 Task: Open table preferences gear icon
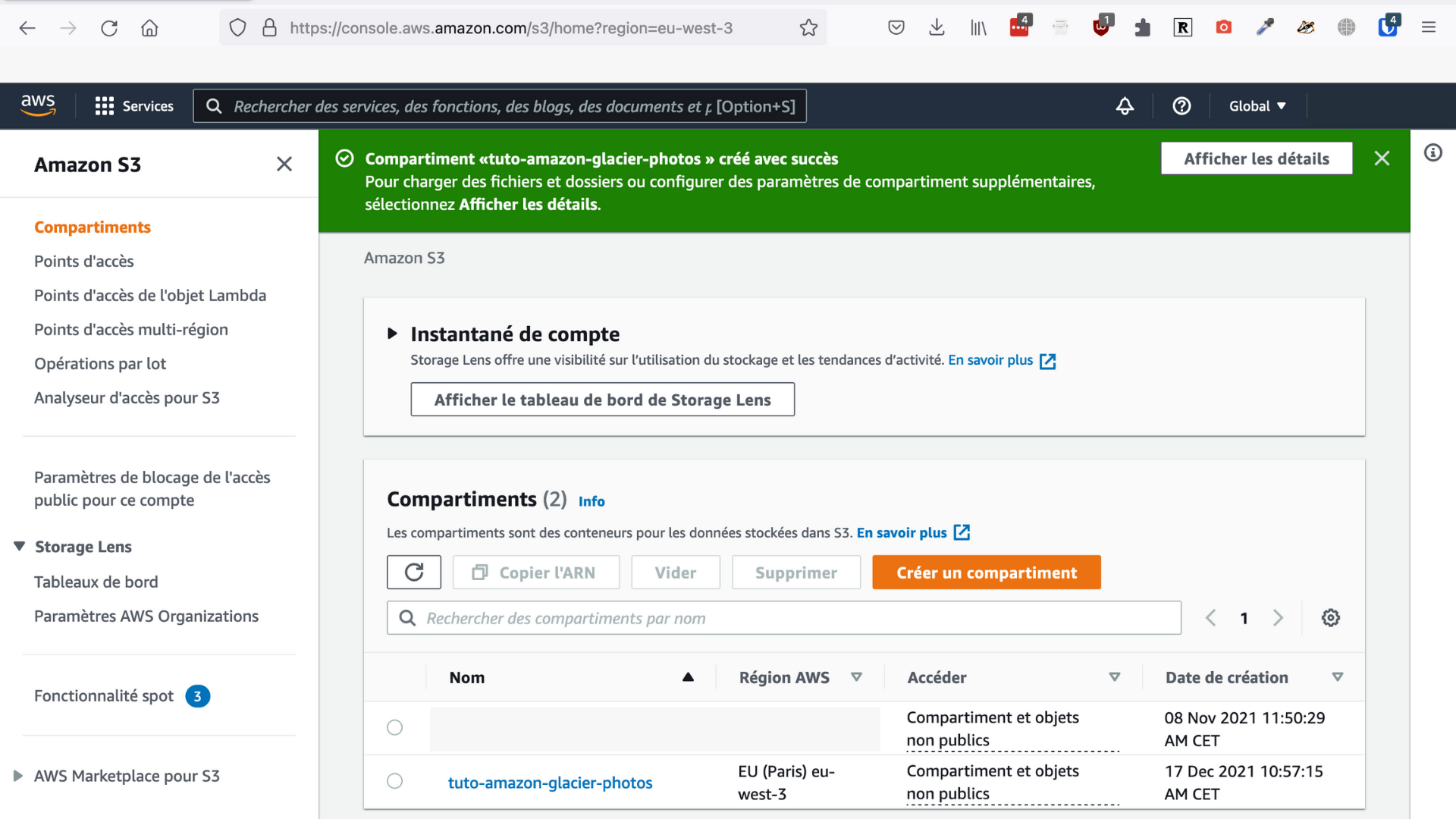1330,618
